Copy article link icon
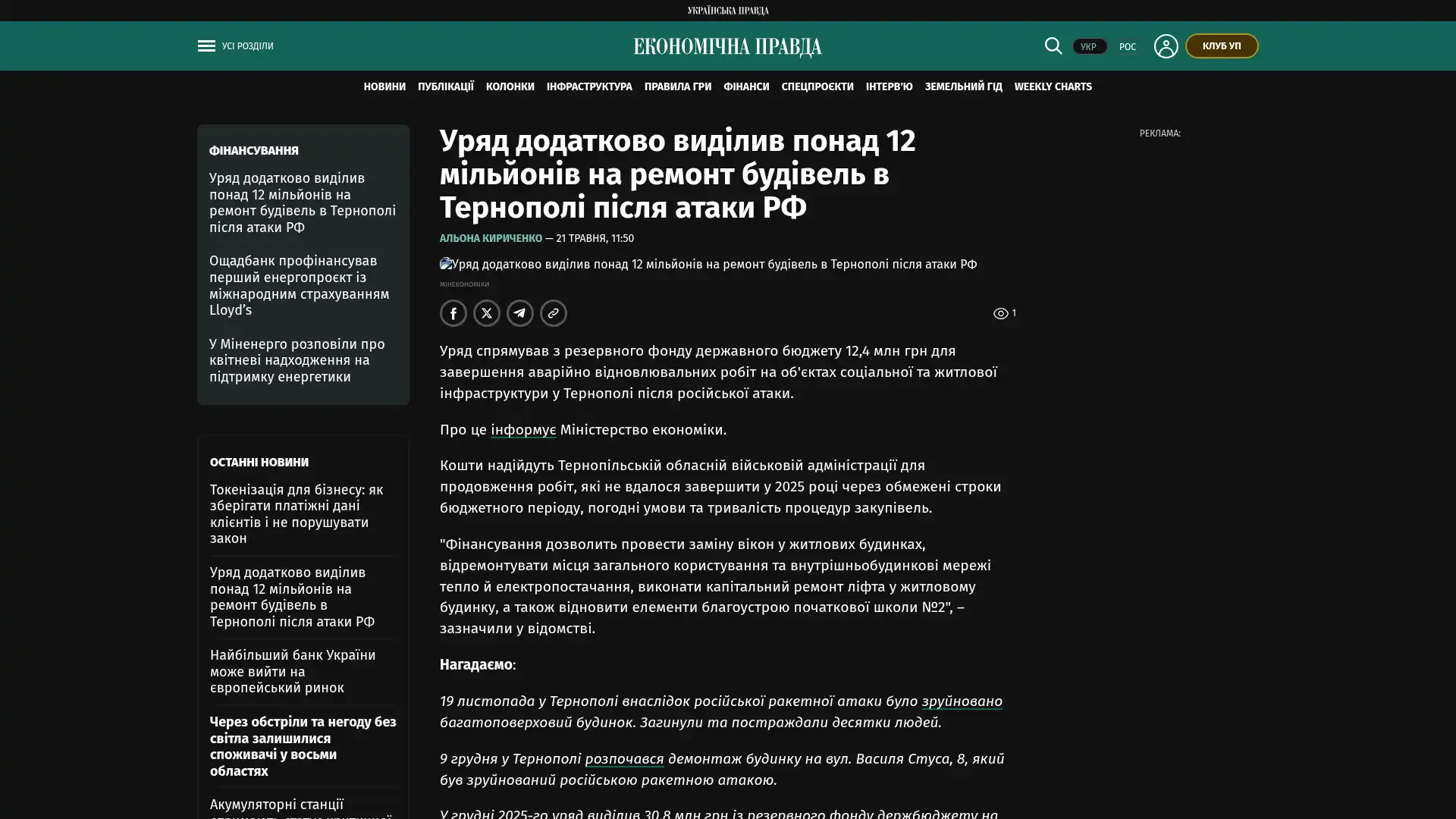The width and height of the screenshot is (1456, 819). 554,313
